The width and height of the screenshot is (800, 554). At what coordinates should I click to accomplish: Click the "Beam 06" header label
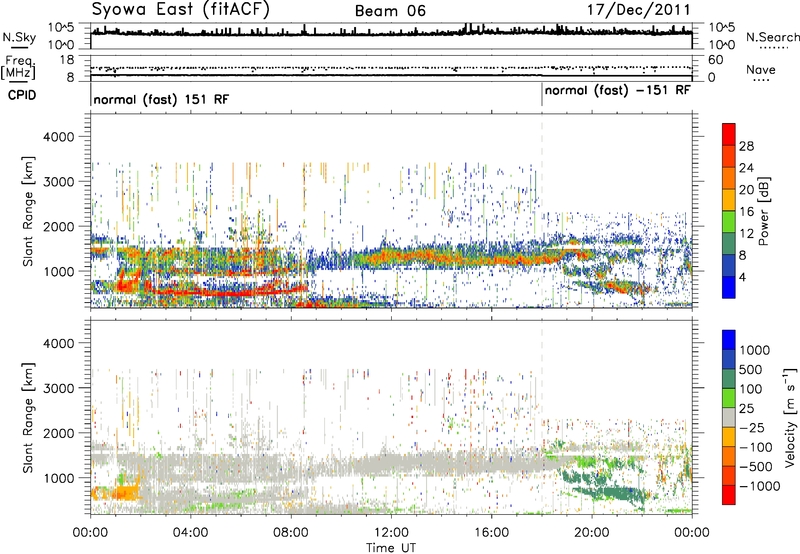(390, 11)
